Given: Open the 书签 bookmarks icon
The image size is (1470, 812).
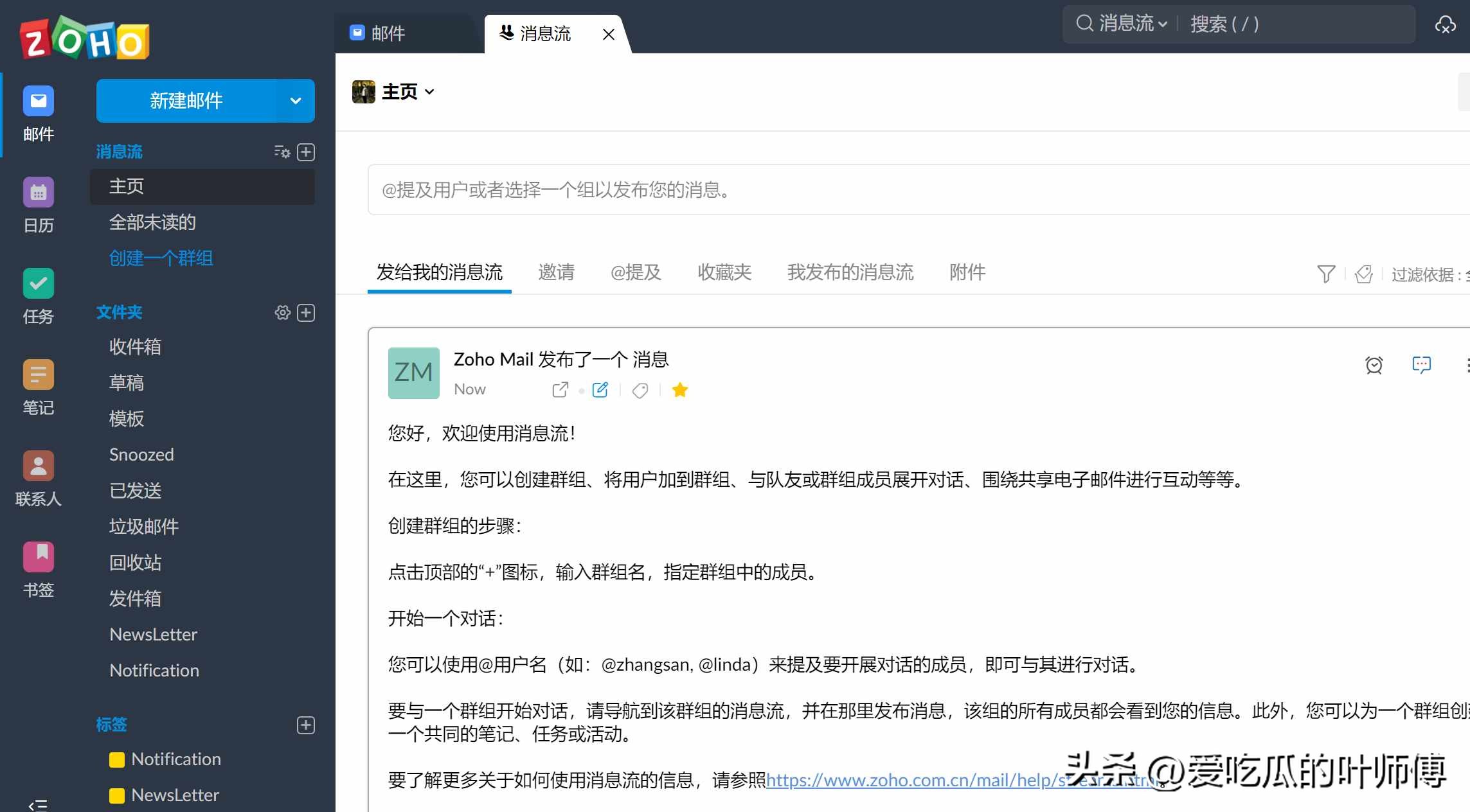Looking at the screenshot, I should click(x=37, y=556).
